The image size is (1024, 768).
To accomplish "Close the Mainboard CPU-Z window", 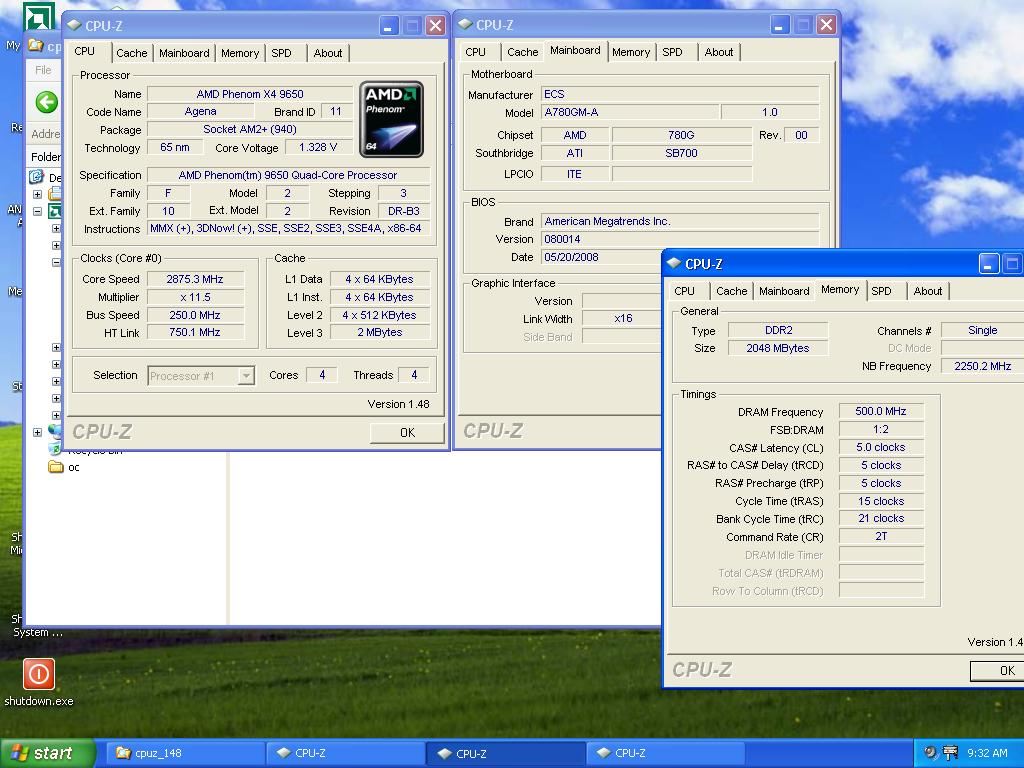I will (826, 25).
